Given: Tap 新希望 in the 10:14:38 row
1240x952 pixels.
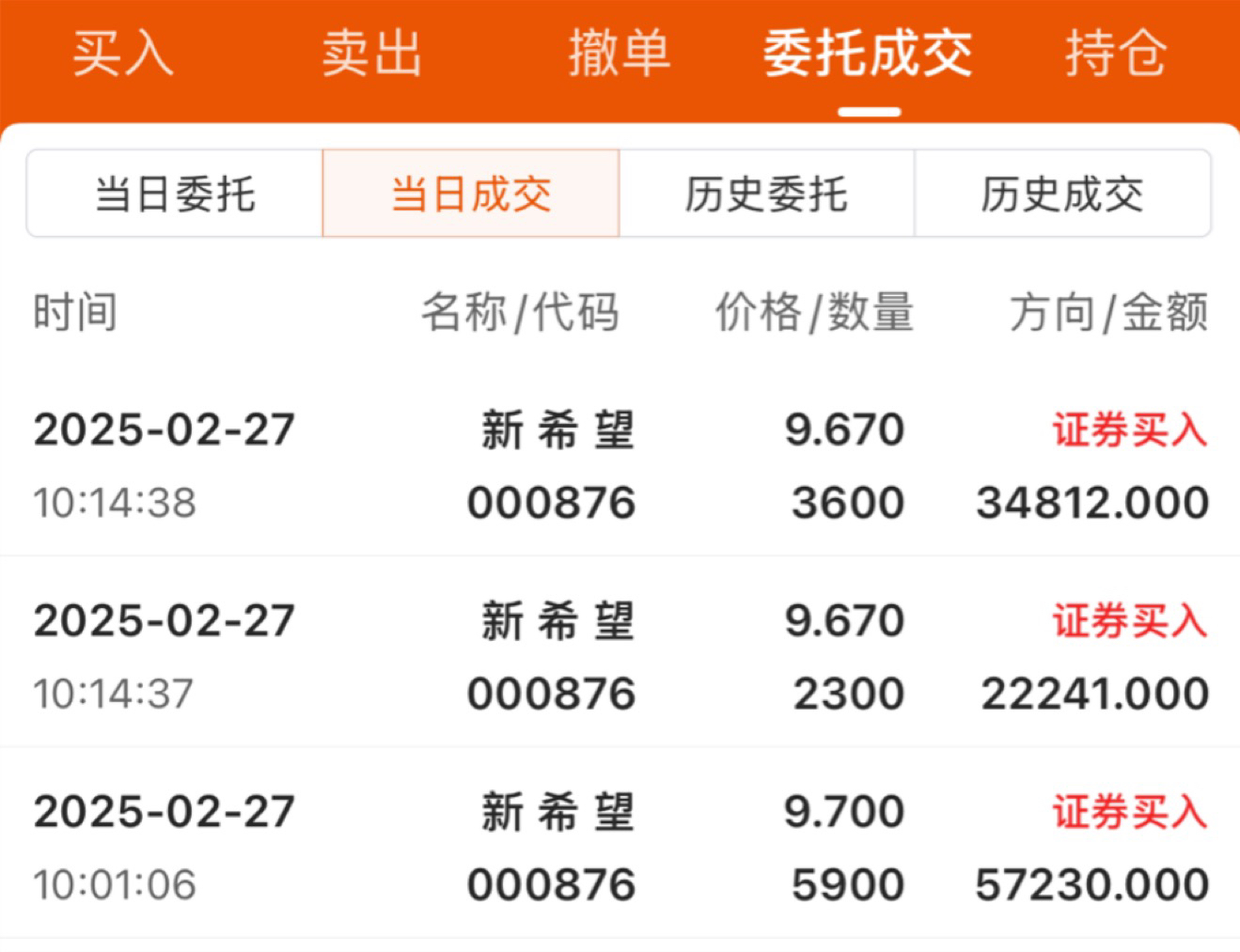Looking at the screenshot, I should pos(558,429).
